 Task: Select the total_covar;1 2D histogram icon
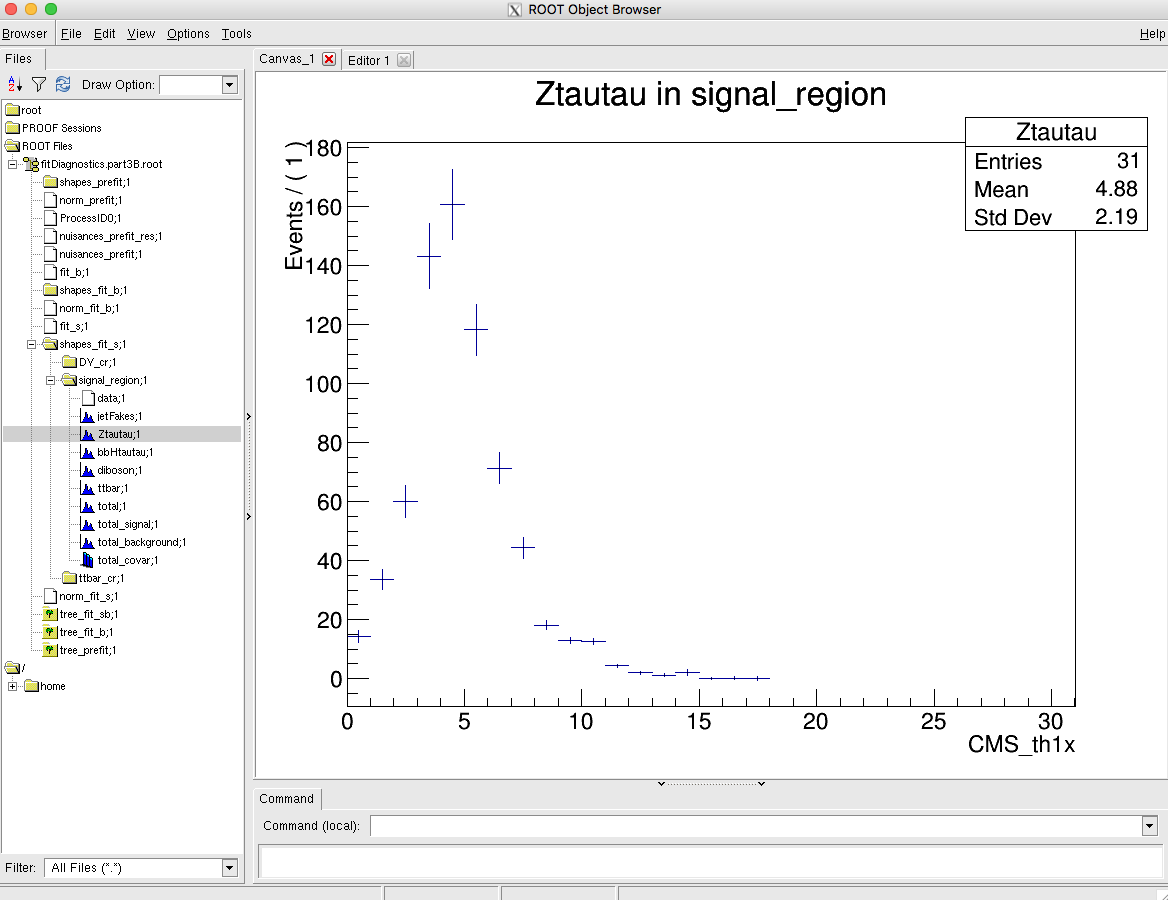click(87, 560)
